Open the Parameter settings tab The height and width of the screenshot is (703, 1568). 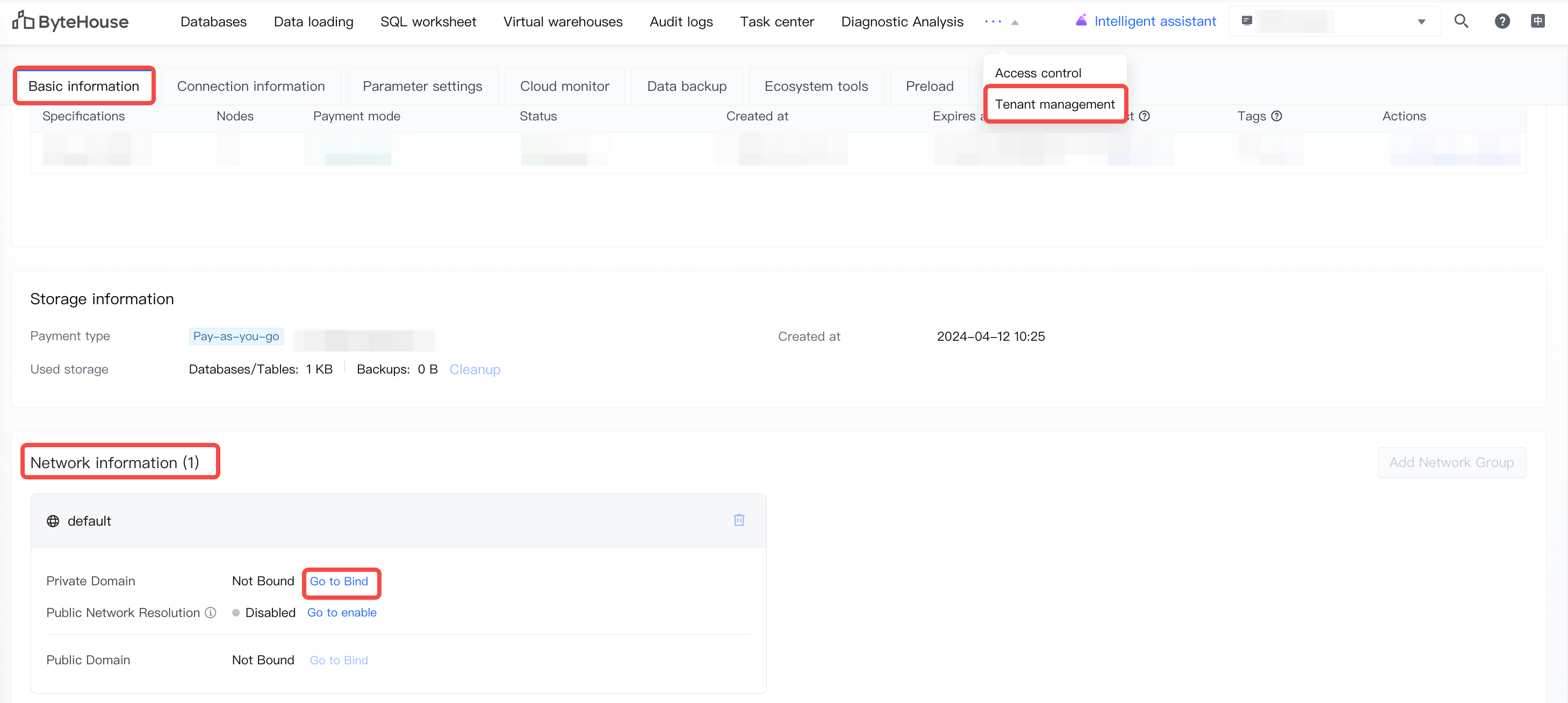pos(422,87)
